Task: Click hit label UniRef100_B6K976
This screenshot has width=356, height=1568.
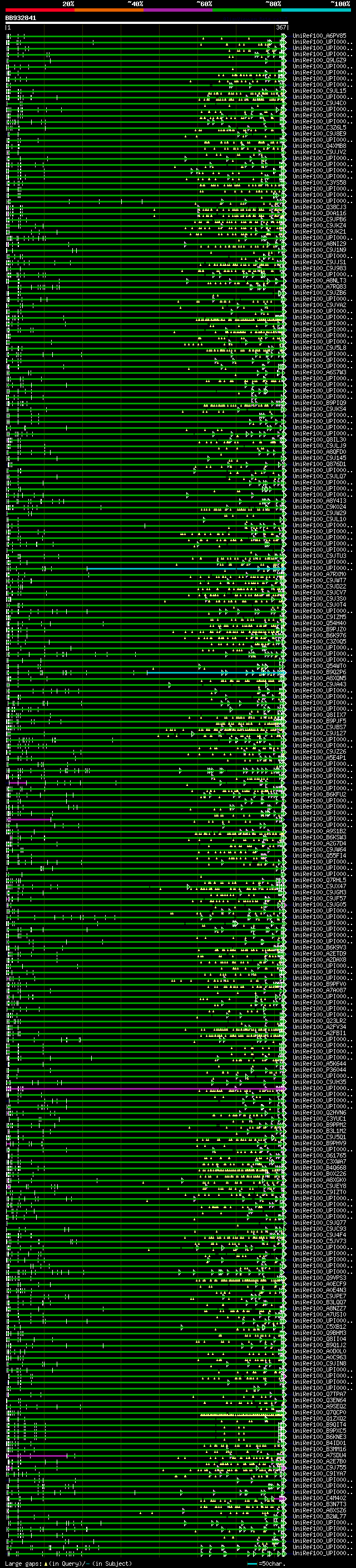Action: (x=319, y=635)
